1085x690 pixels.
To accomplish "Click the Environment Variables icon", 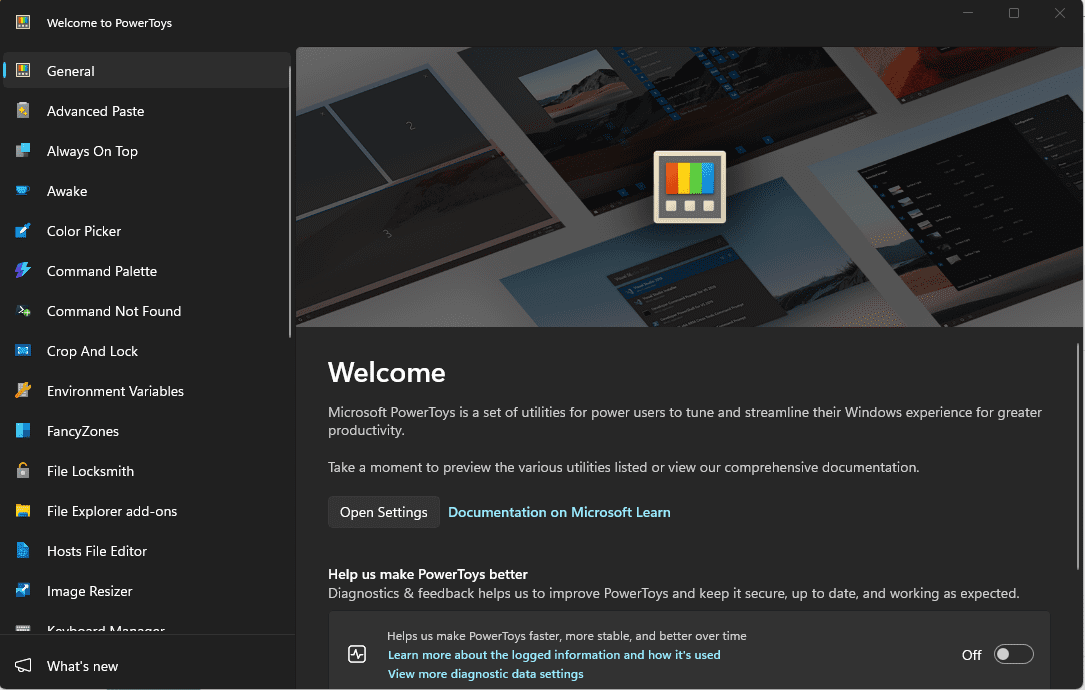I will [x=23, y=390].
